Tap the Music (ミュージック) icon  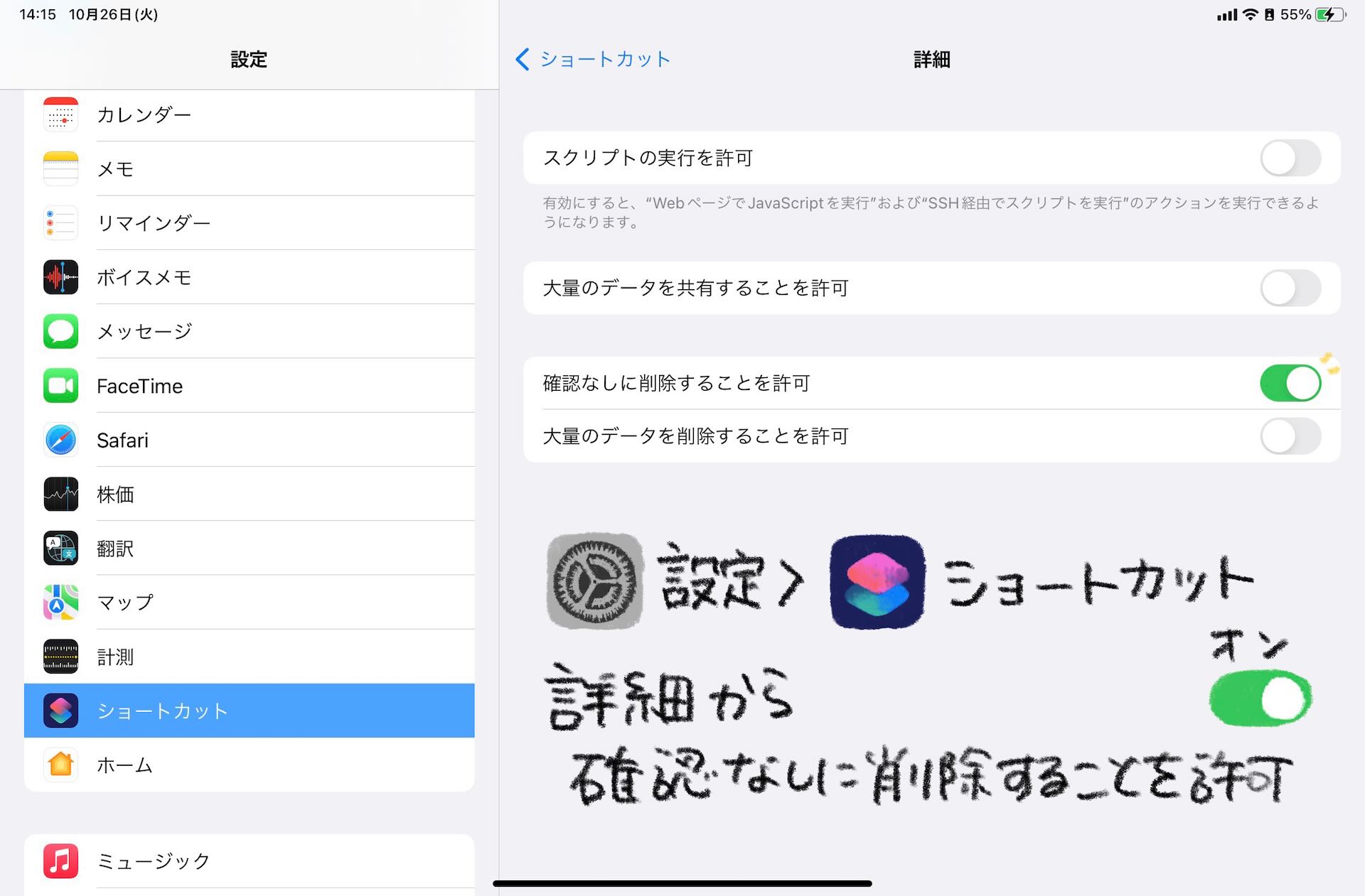coord(60,861)
